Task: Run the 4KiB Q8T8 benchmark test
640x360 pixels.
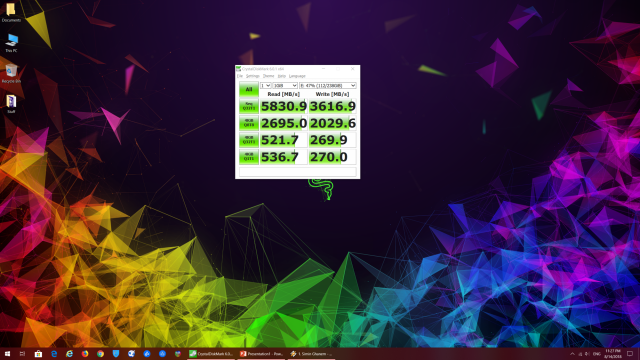Action: pyautogui.click(x=249, y=123)
